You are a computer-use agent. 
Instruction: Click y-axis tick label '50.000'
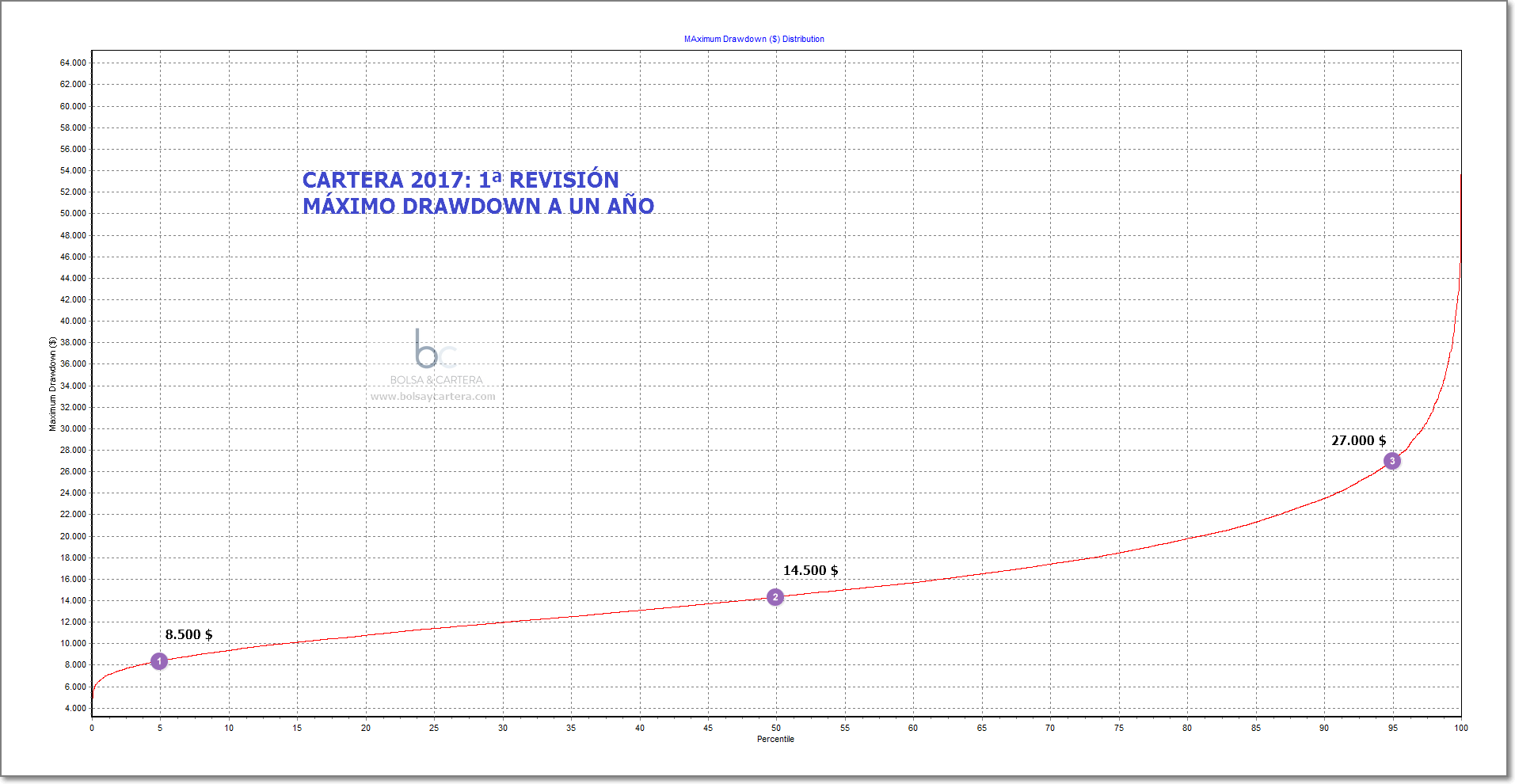73,213
